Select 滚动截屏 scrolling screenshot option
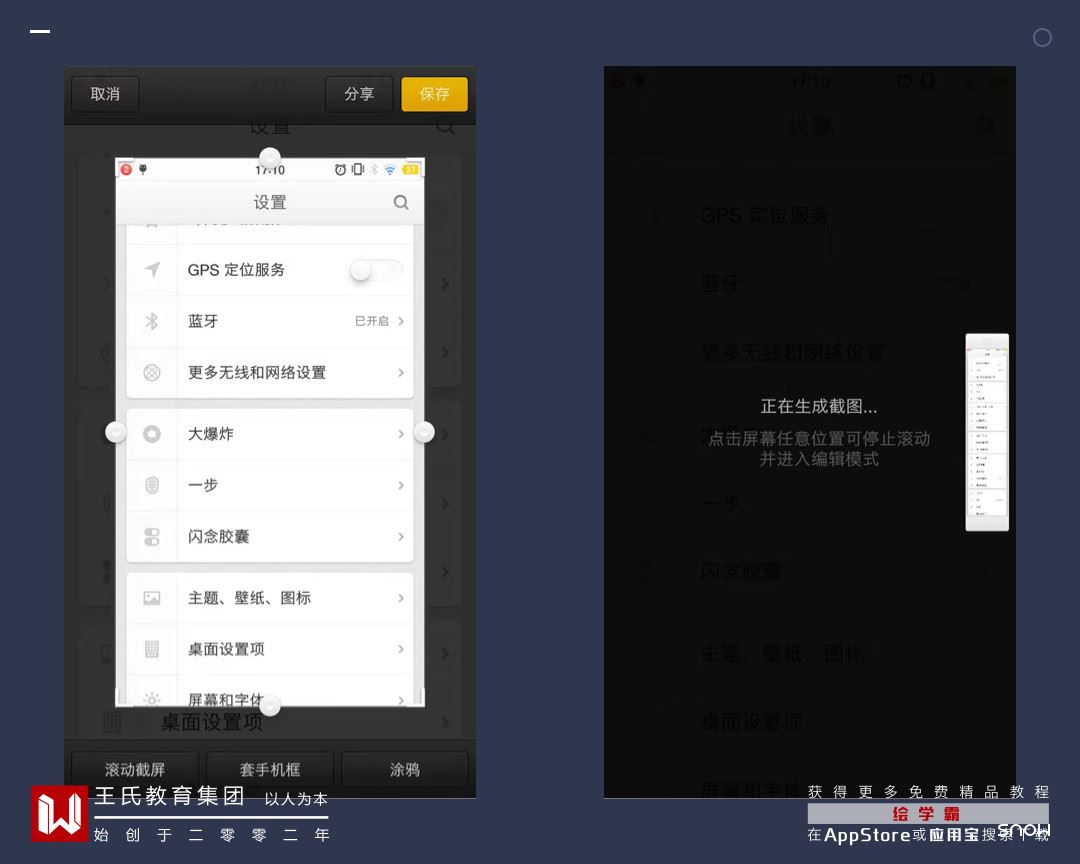The width and height of the screenshot is (1080, 864). coord(135,769)
